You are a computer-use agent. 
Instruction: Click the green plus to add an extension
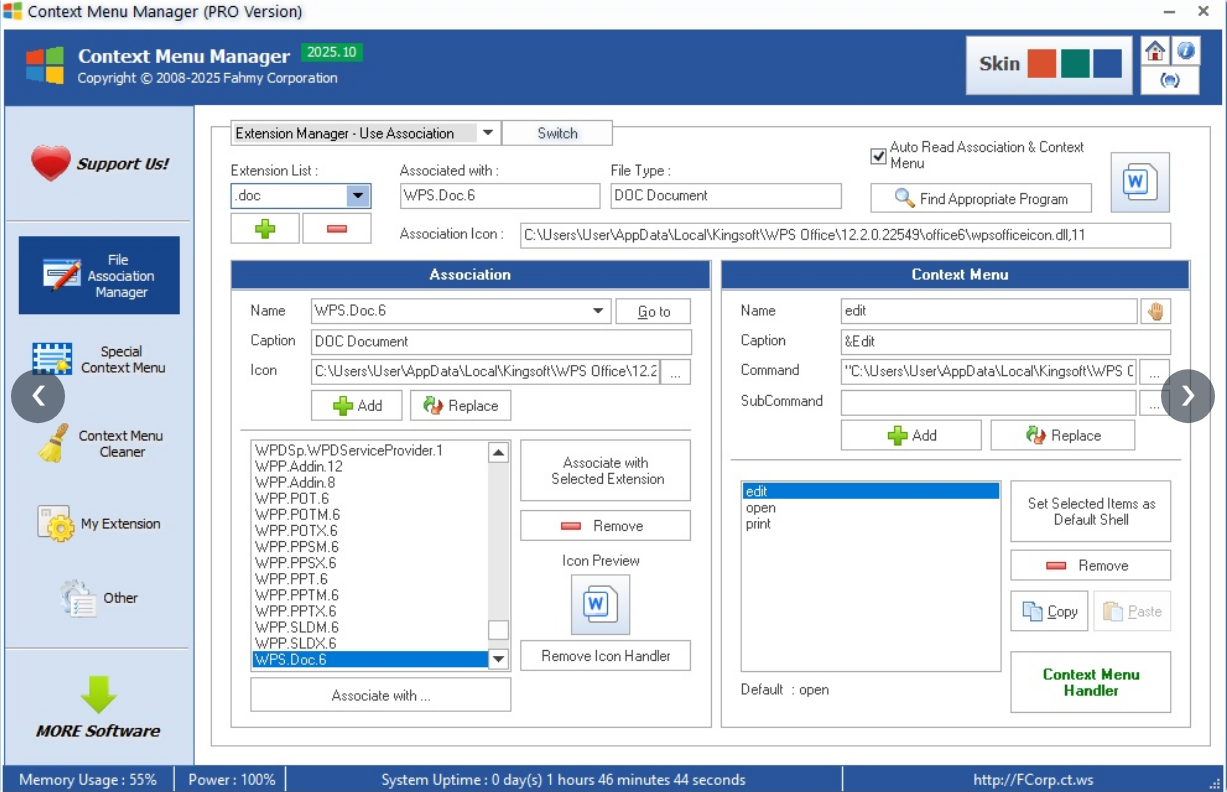(263, 228)
